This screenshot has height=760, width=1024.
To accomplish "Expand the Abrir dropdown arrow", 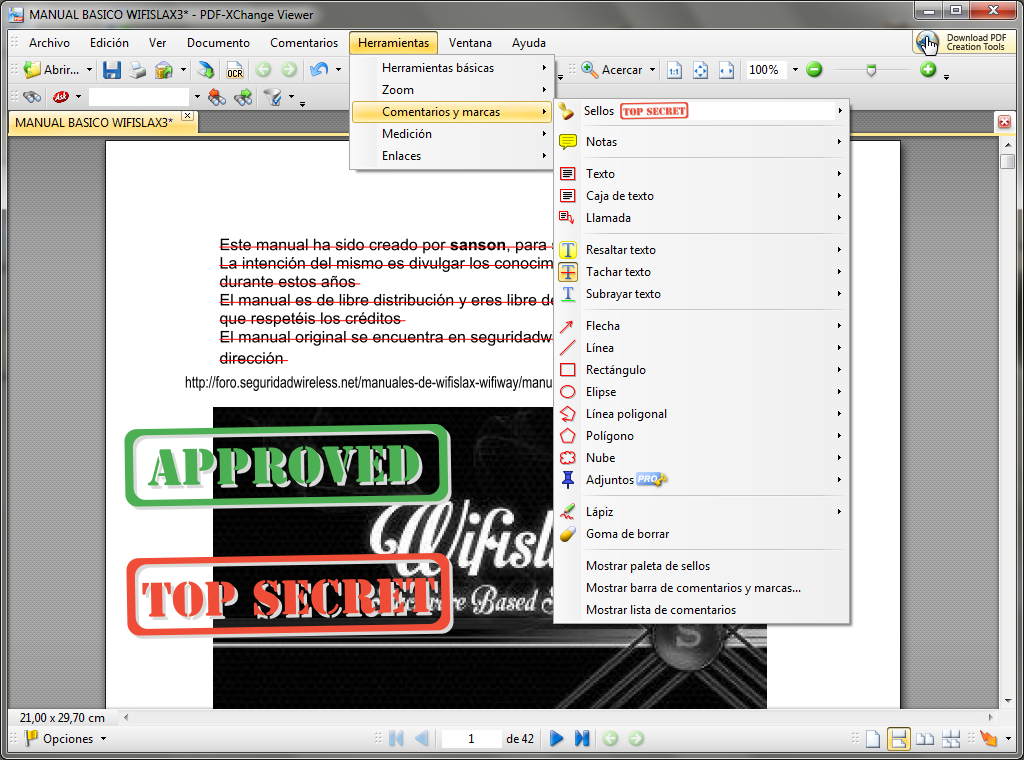I will point(89,70).
